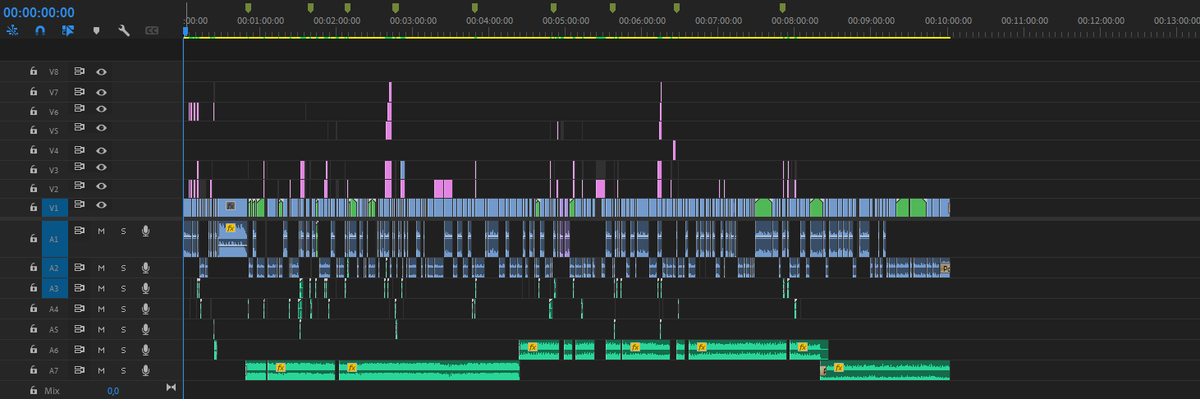Start voice-over record on track A5

tap(146, 329)
